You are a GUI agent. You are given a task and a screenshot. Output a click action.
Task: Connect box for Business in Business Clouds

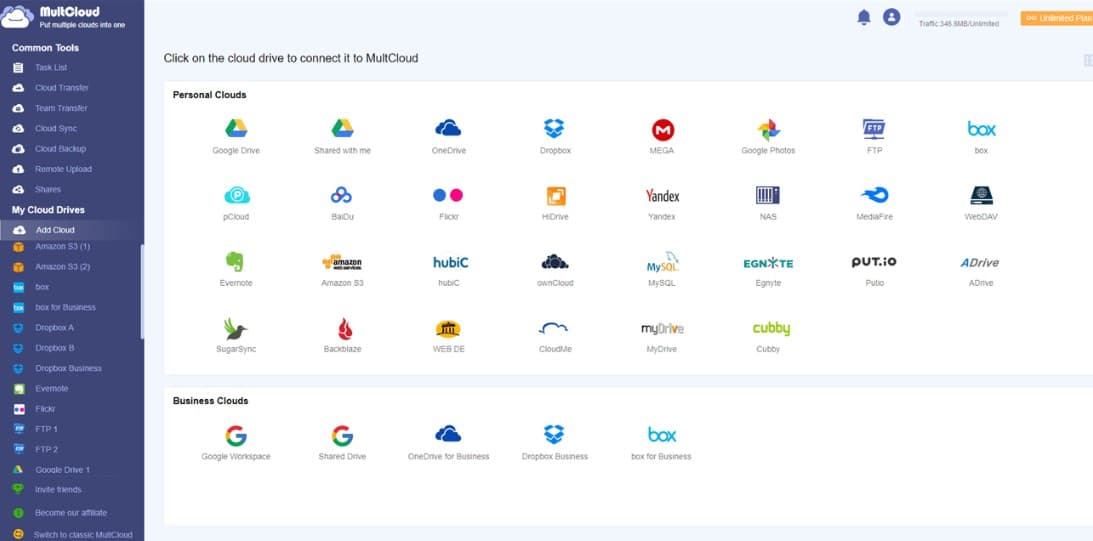pyautogui.click(x=662, y=443)
